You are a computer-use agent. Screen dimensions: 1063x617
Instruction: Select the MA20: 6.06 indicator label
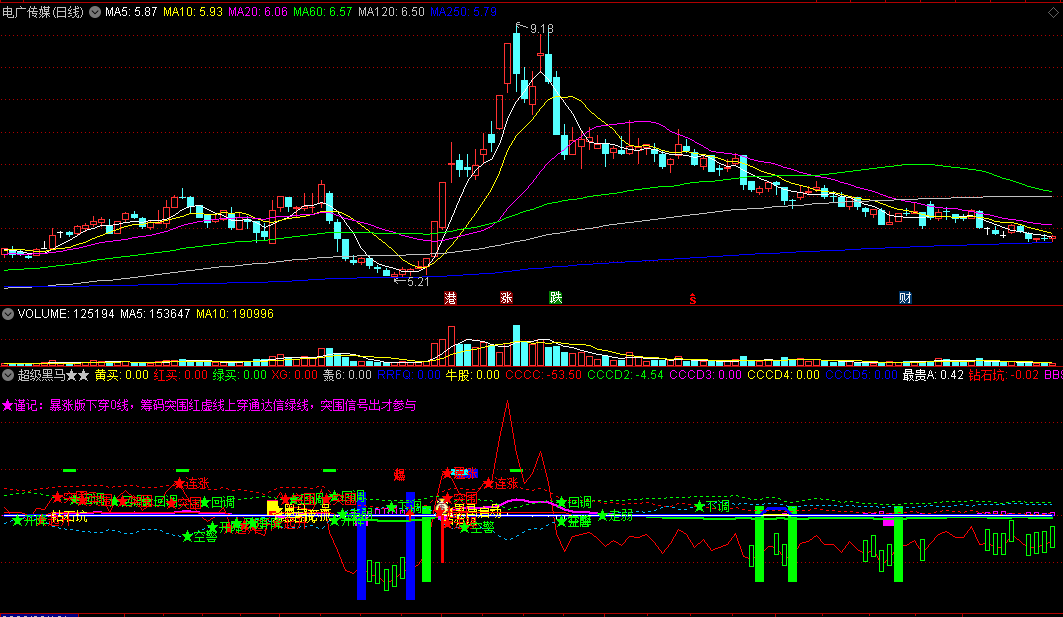click(x=258, y=12)
